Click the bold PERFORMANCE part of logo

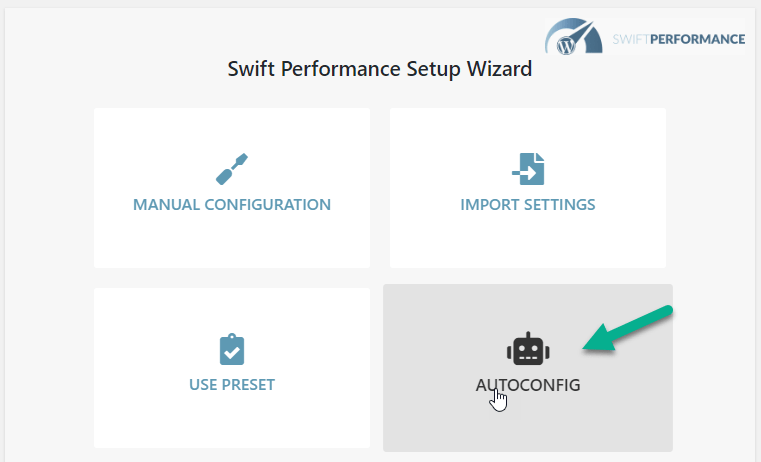click(697, 39)
